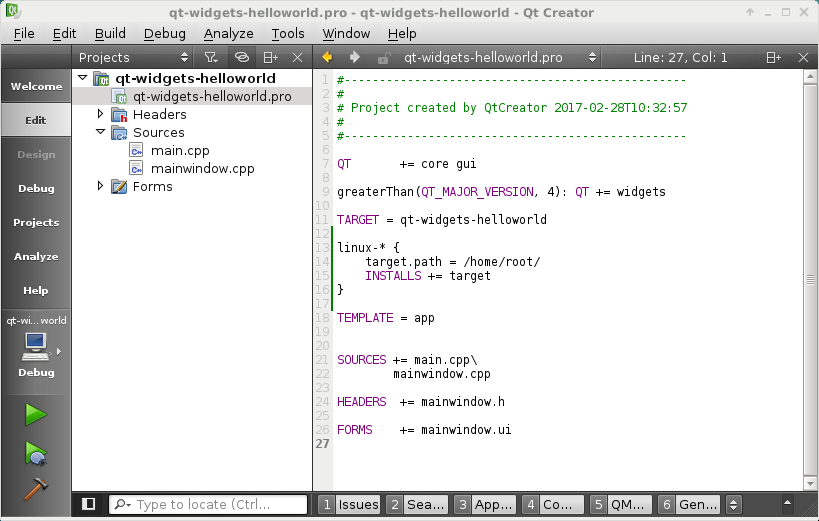This screenshot has width=819, height=521.
Task: Split the editor view
Action: coord(774,57)
